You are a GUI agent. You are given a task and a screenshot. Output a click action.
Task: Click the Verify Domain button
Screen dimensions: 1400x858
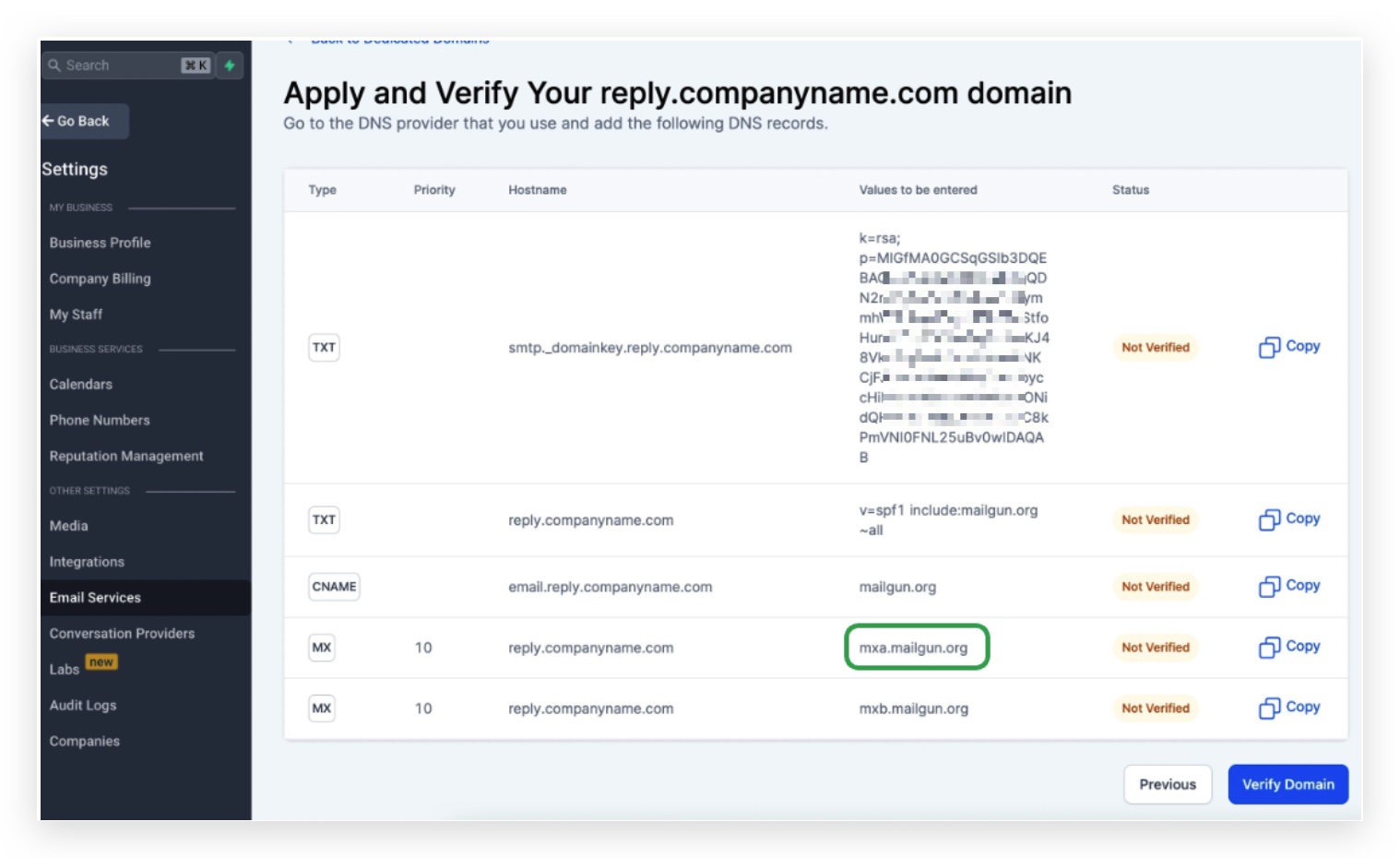click(1287, 784)
